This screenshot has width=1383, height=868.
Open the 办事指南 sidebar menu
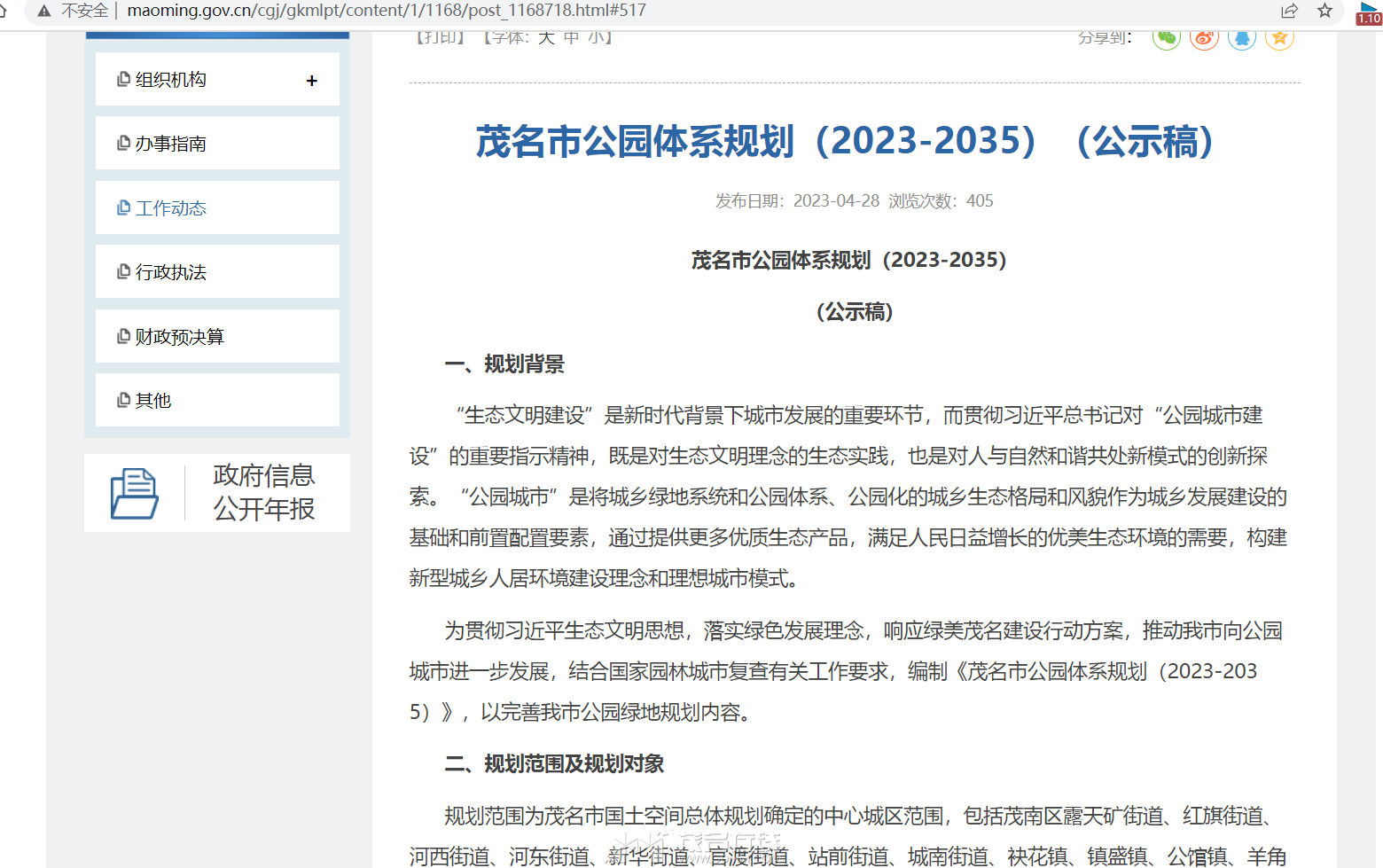click(x=217, y=143)
